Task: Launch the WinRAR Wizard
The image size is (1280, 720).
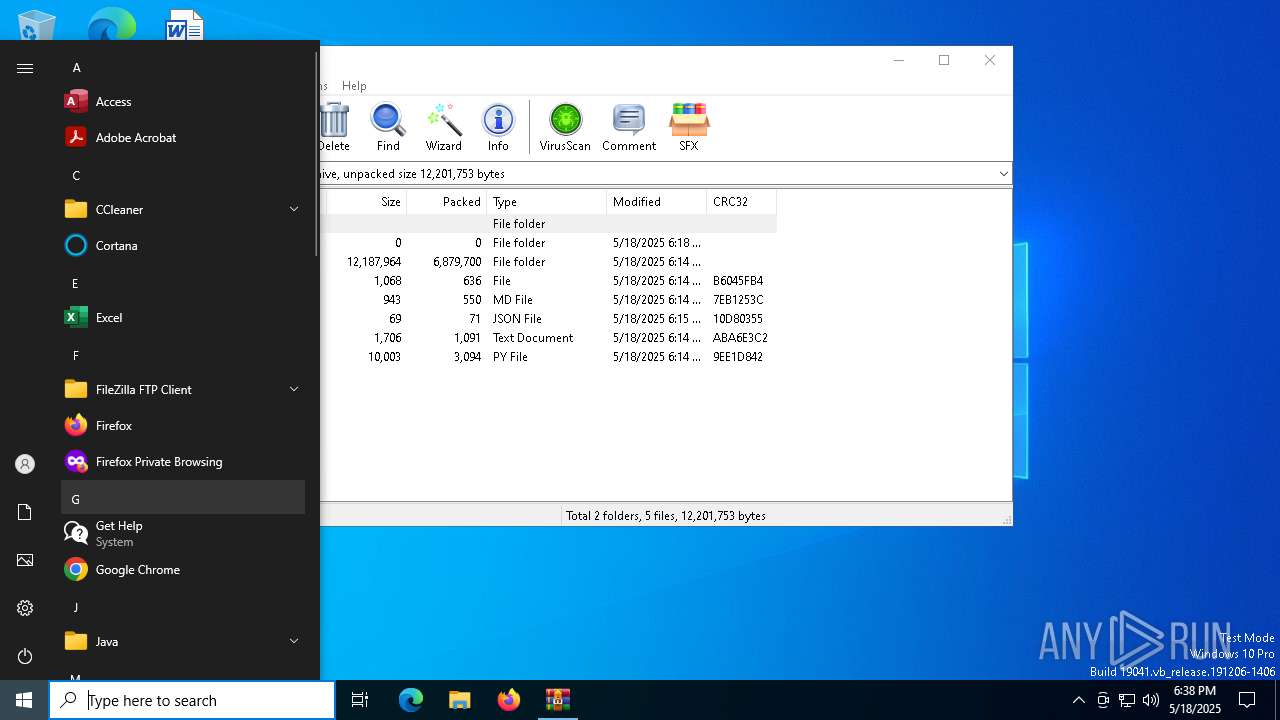Action: tap(443, 127)
